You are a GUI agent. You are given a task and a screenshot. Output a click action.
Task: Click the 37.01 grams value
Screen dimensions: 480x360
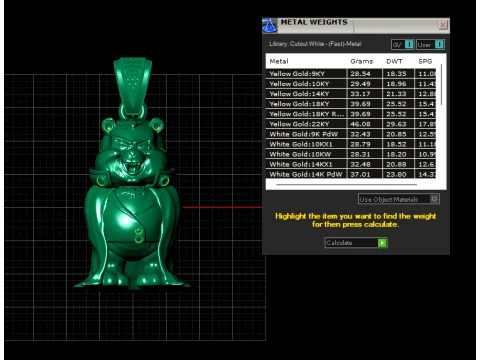pyautogui.click(x=360, y=174)
